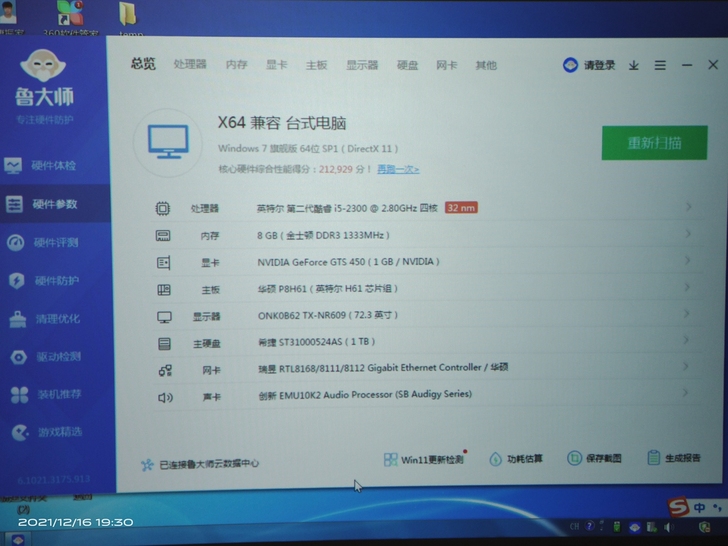Switch to the 内存 tab
Viewport: 728px width, 546px height.
pos(237,65)
